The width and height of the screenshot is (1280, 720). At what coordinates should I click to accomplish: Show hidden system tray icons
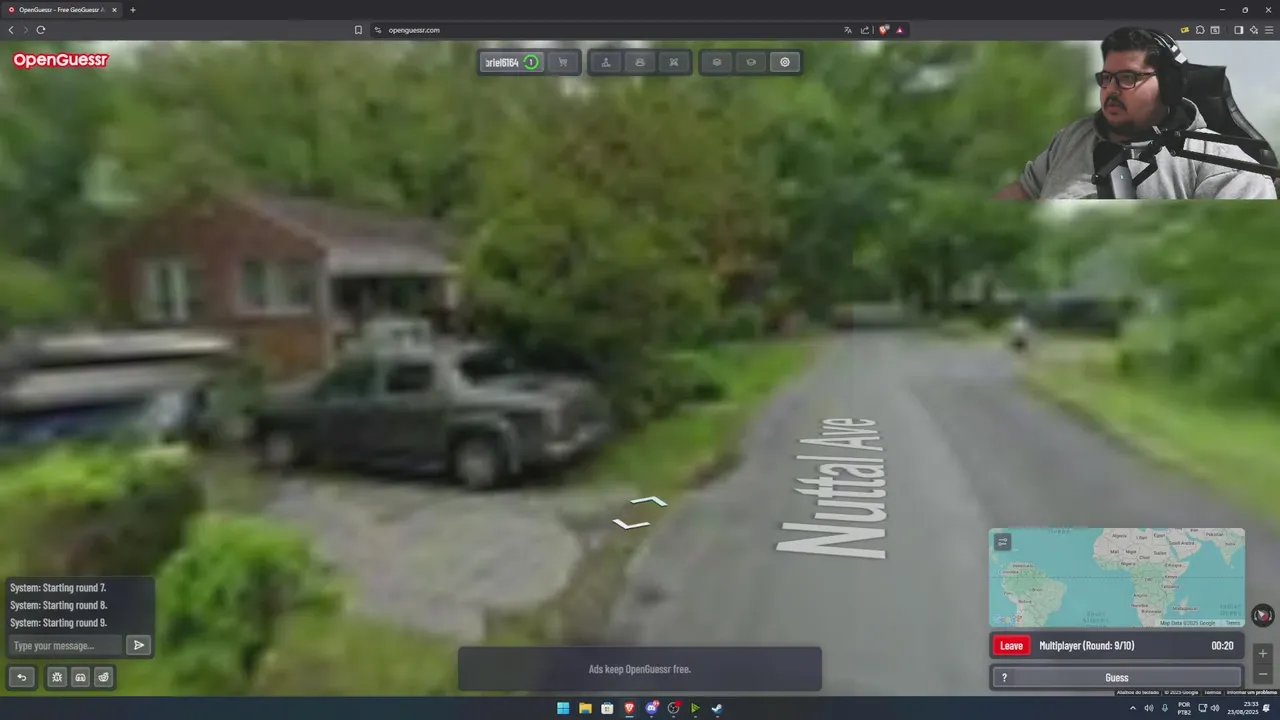(x=1133, y=708)
